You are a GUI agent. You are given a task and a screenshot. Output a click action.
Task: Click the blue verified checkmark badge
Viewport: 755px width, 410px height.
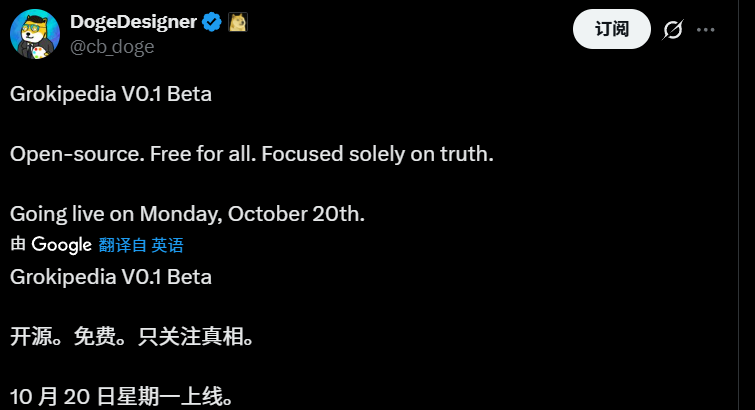212,23
